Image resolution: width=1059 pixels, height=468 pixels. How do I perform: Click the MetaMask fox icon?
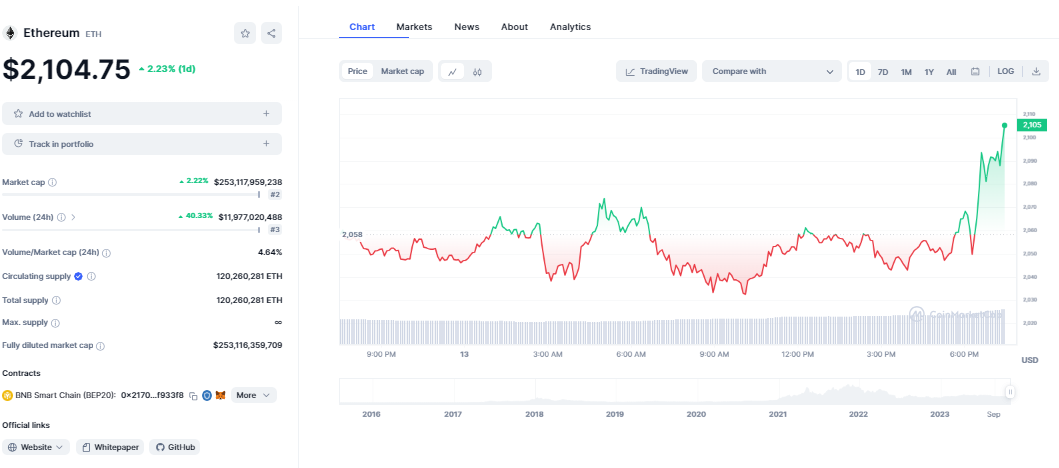tap(222, 395)
